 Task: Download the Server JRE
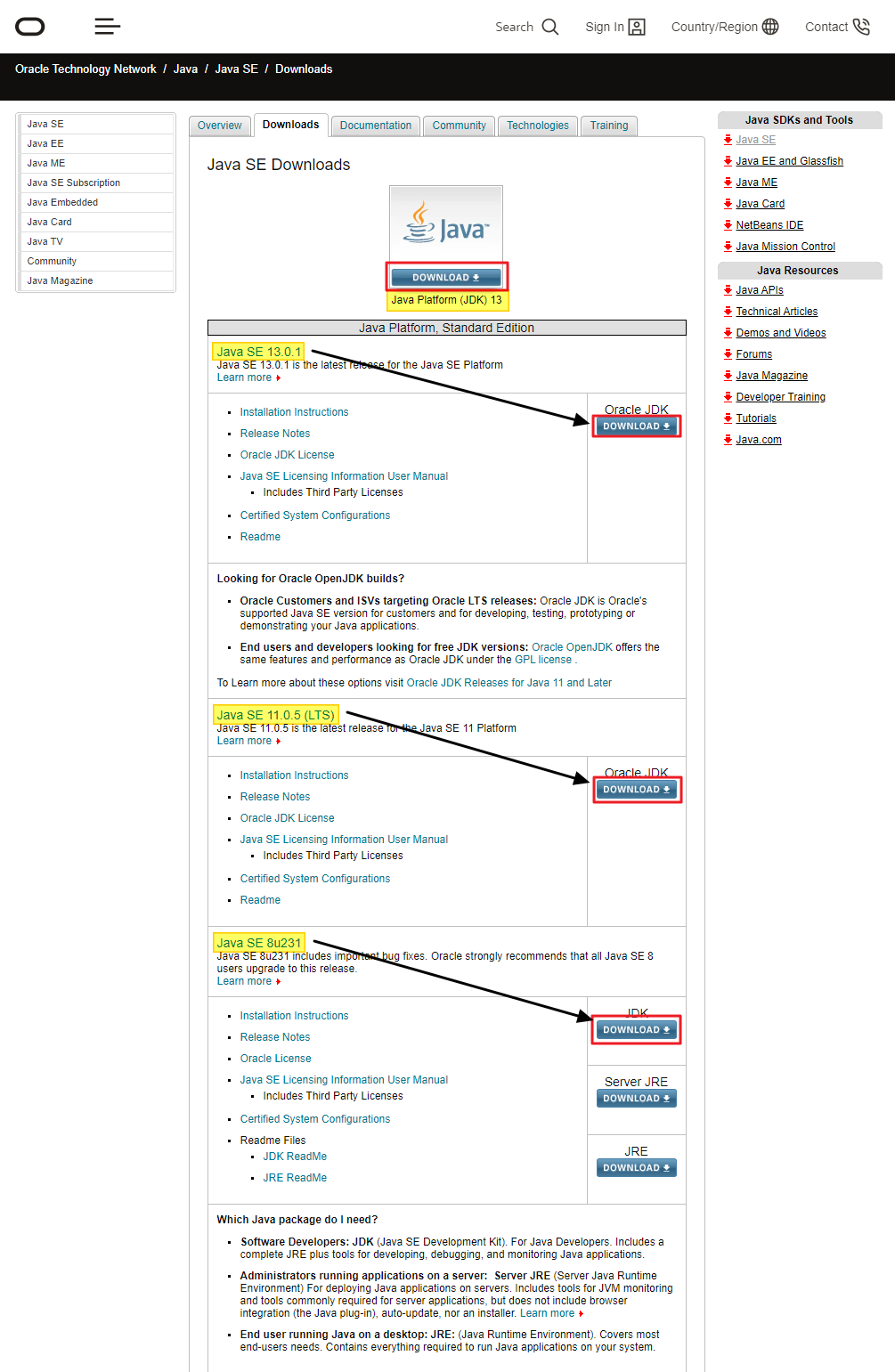click(637, 1099)
